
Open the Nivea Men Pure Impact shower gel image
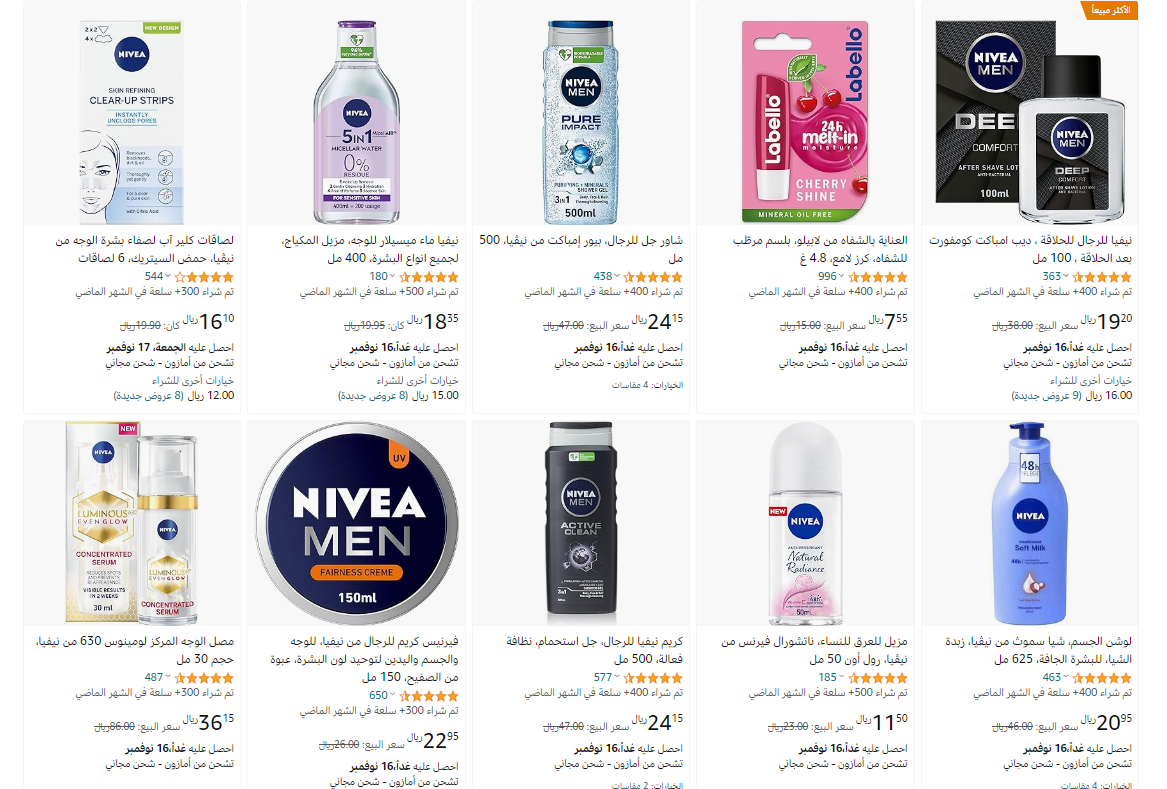tap(581, 122)
